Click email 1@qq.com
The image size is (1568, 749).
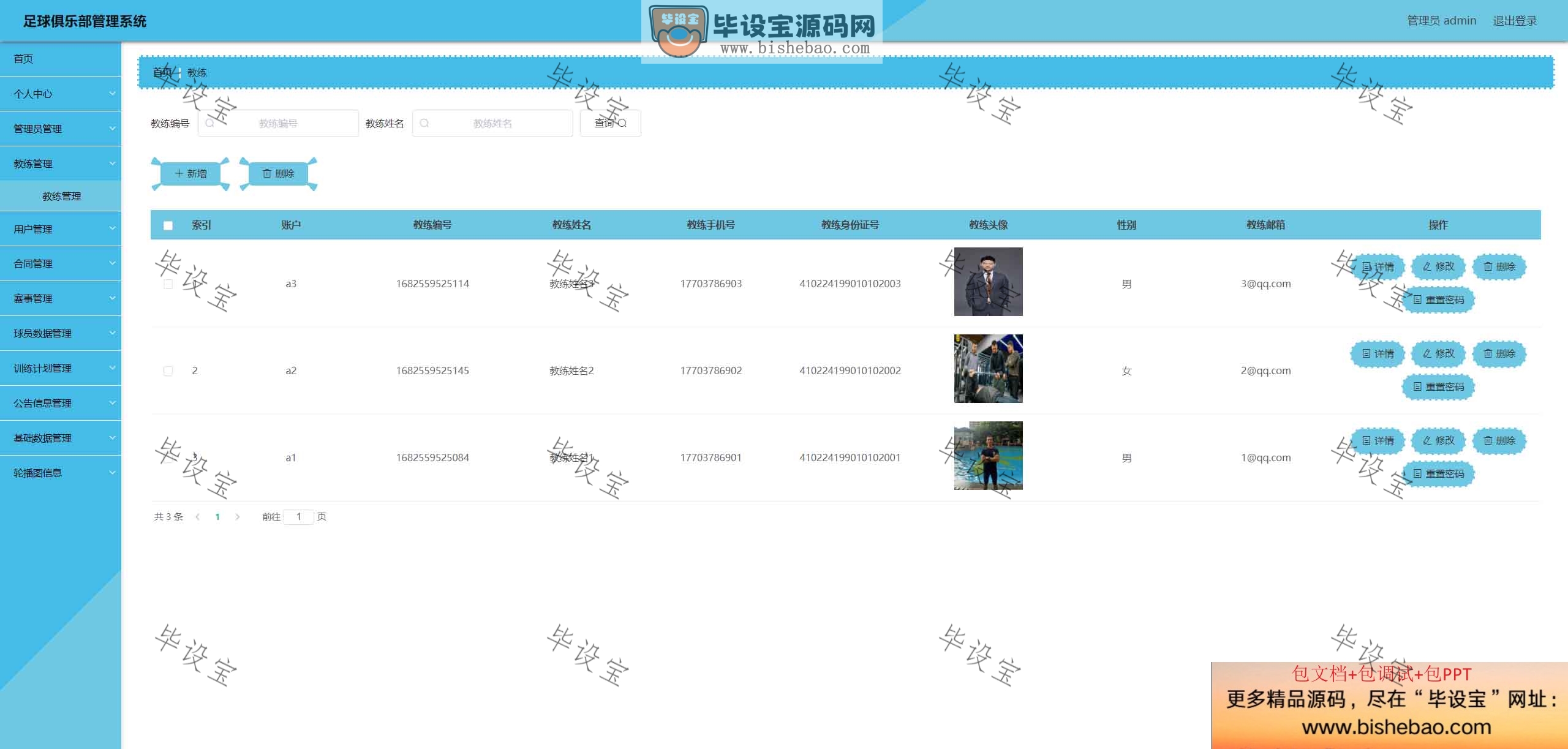[x=1265, y=457]
